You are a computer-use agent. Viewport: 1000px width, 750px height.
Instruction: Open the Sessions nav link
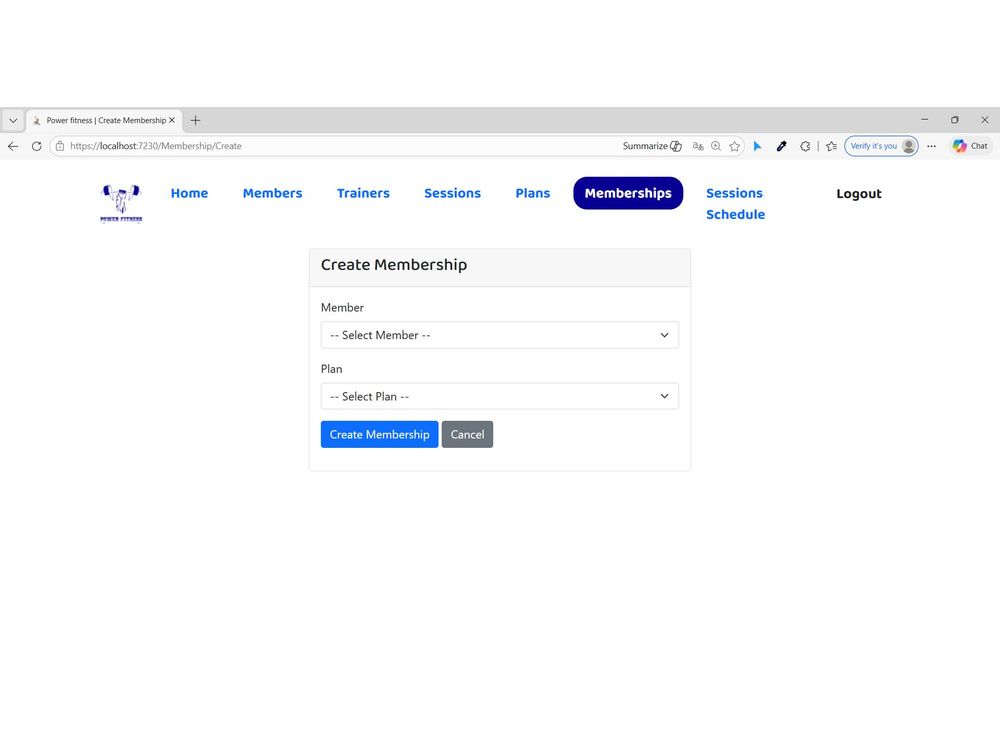pyautogui.click(x=453, y=193)
